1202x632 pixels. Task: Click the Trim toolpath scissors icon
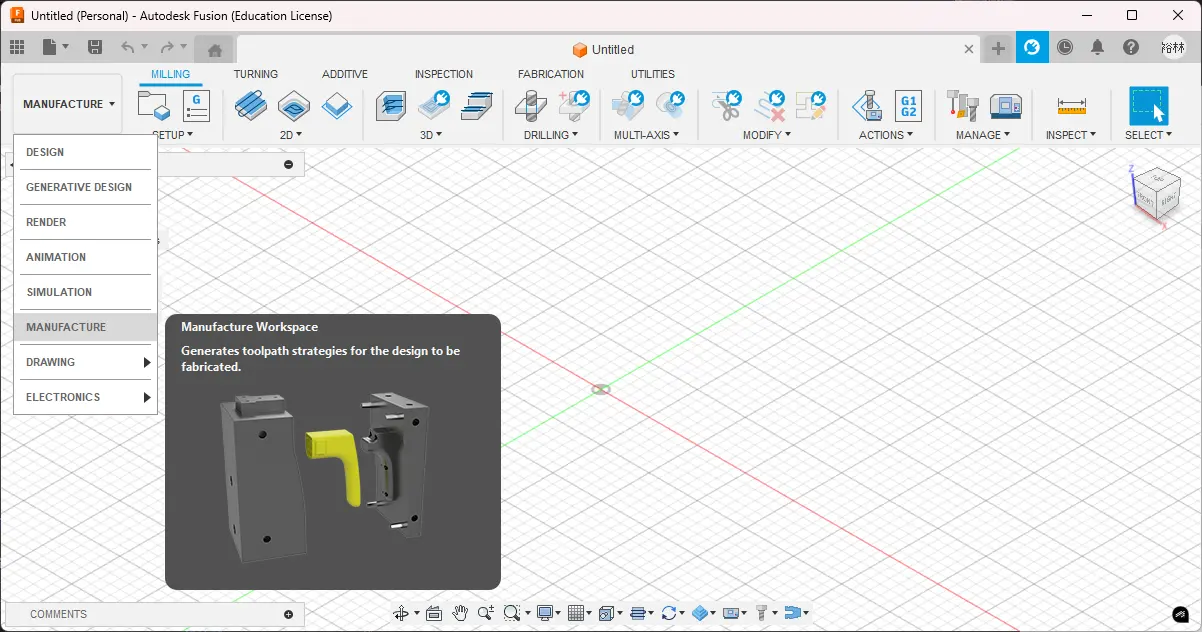coord(726,105)
